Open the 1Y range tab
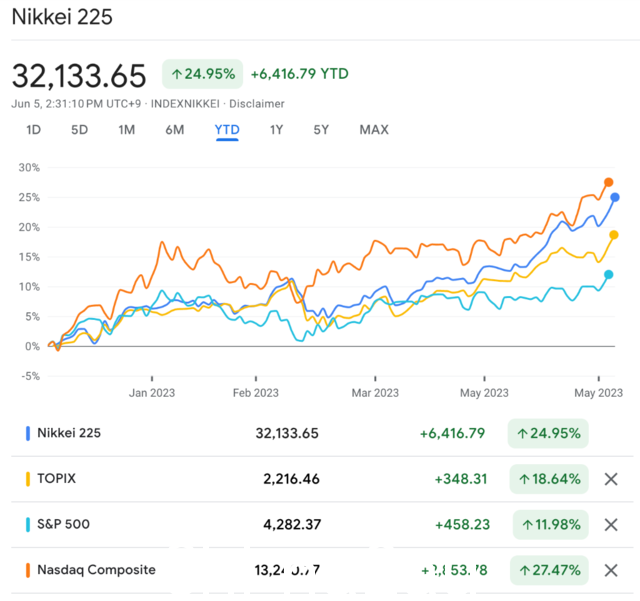Viewport: 640px width, 601px height. click(x=276, y=130)
